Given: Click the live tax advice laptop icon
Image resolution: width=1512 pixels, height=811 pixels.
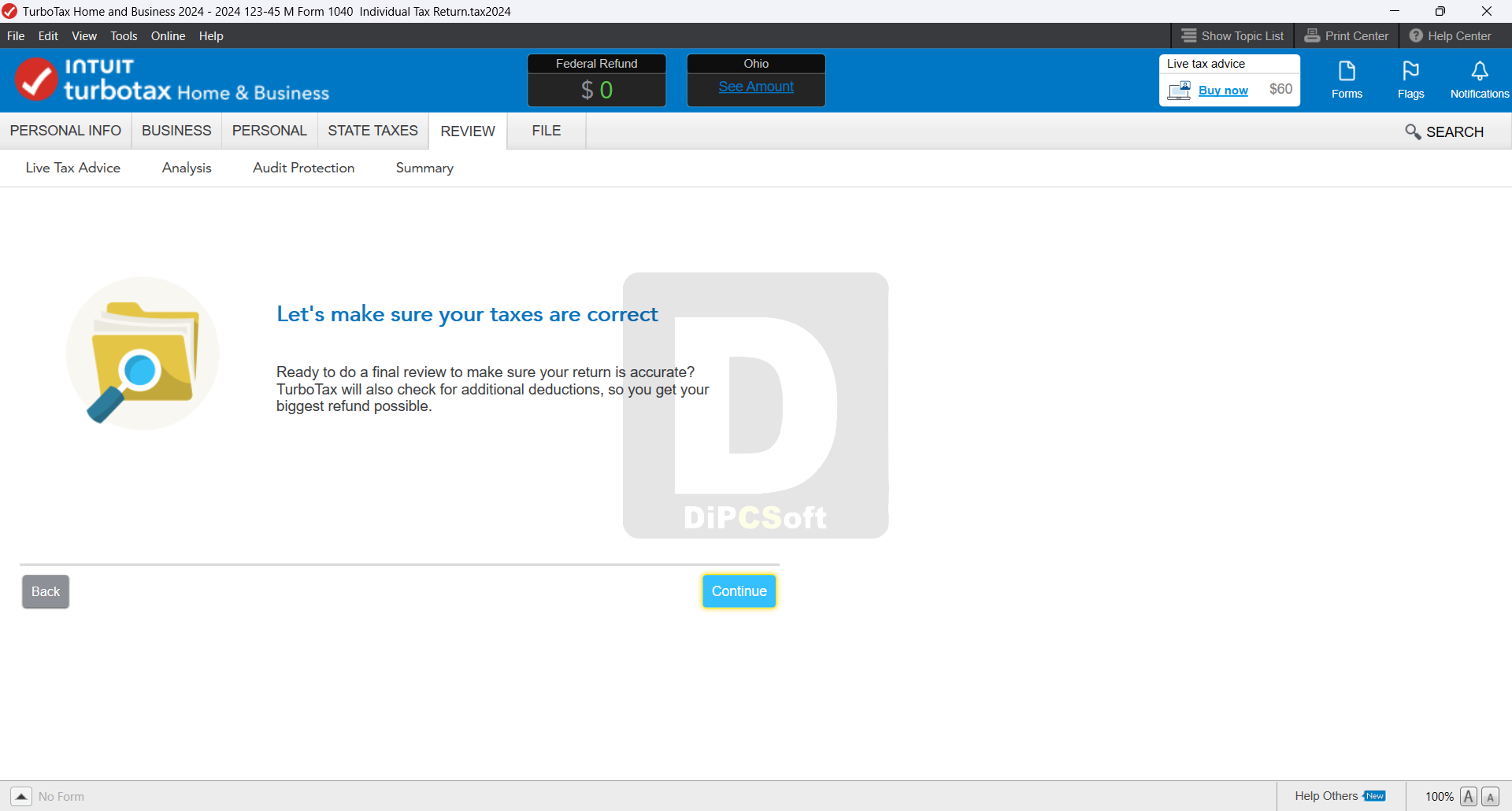Looking at the screenshot, I should tap(1179, 91).
